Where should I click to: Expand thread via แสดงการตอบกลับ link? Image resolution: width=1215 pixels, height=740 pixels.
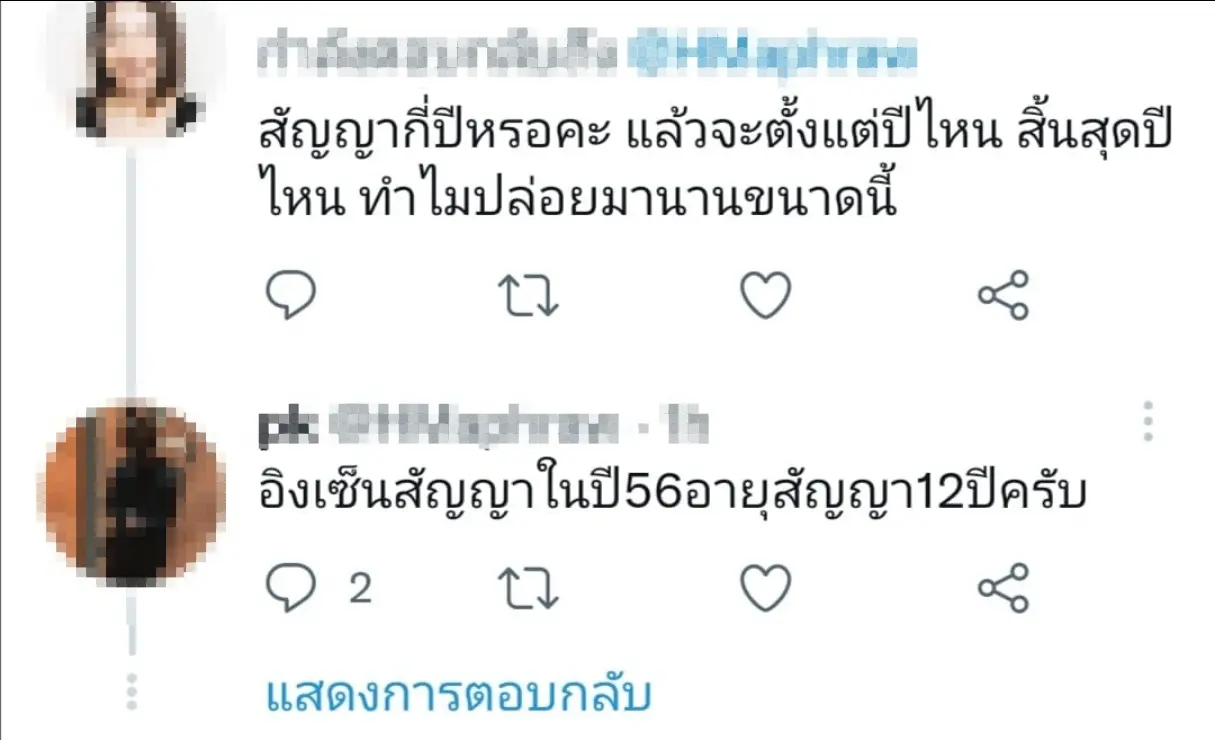(x=459, y=693)
